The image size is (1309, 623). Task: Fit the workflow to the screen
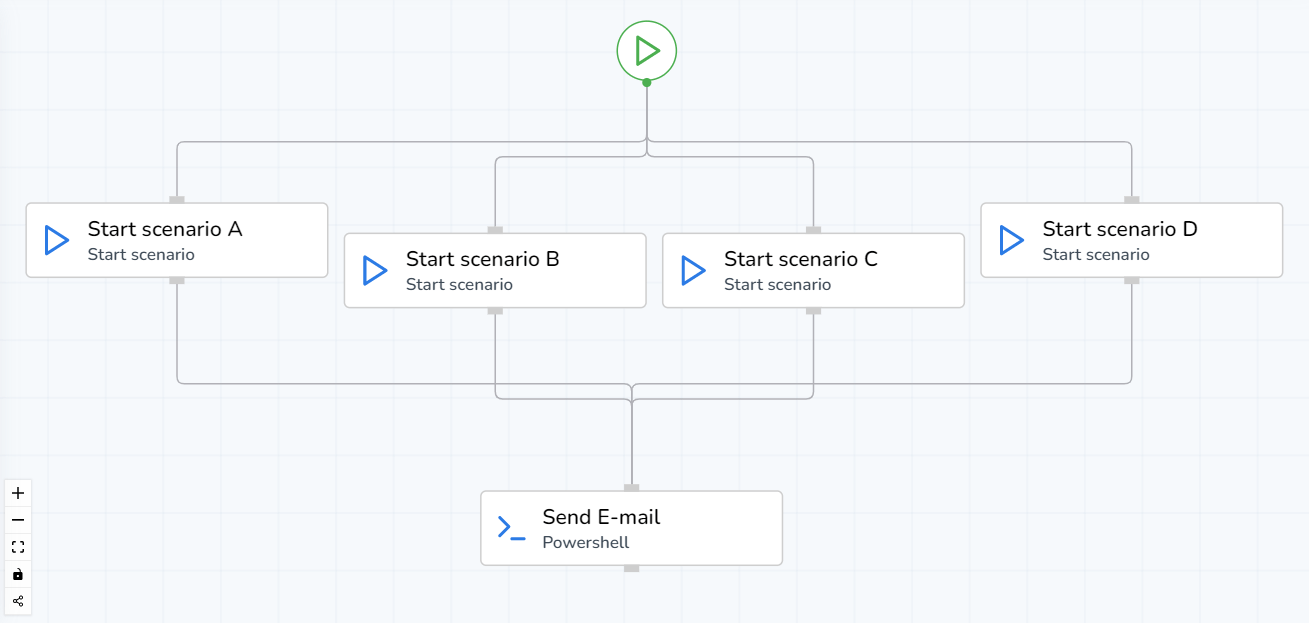tap(17, 546)
